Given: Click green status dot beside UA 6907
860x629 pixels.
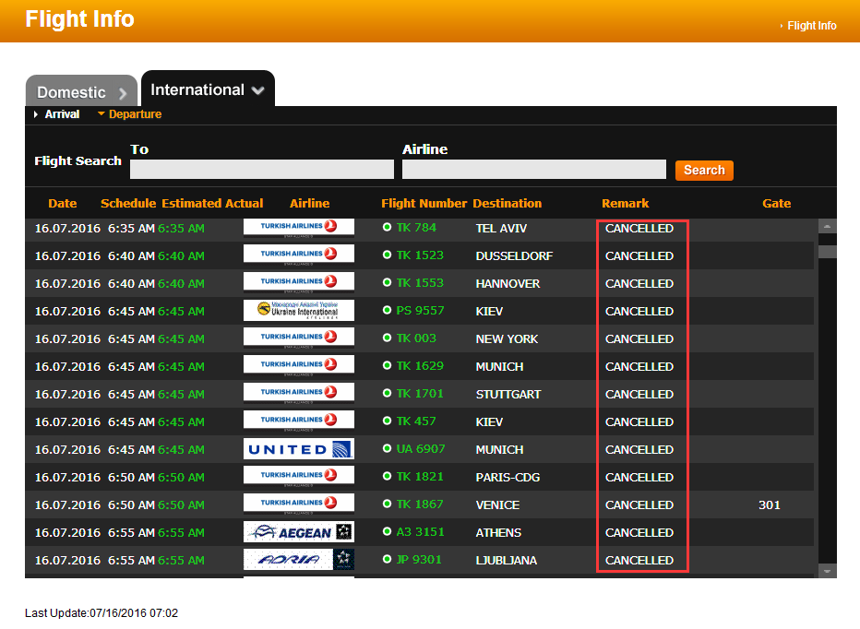Looking at the screenshot, I should (387, 449).
